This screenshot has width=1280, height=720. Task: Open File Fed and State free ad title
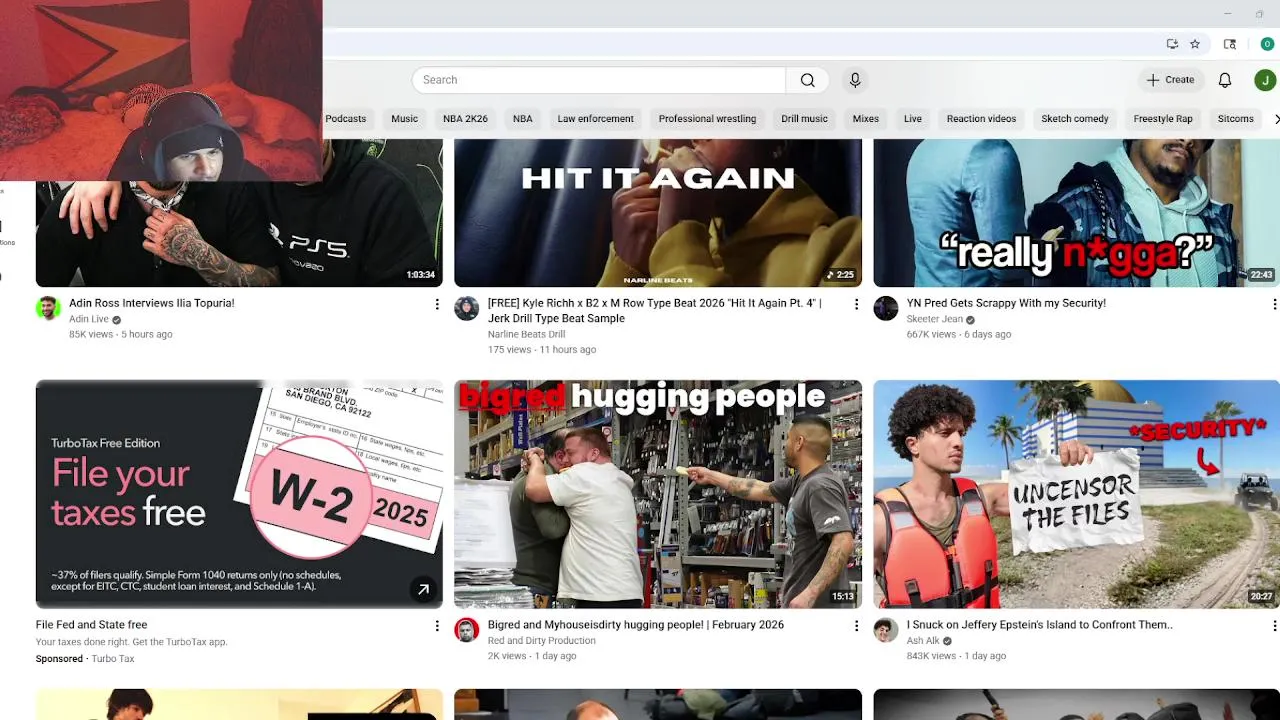[x=91, y=625]
